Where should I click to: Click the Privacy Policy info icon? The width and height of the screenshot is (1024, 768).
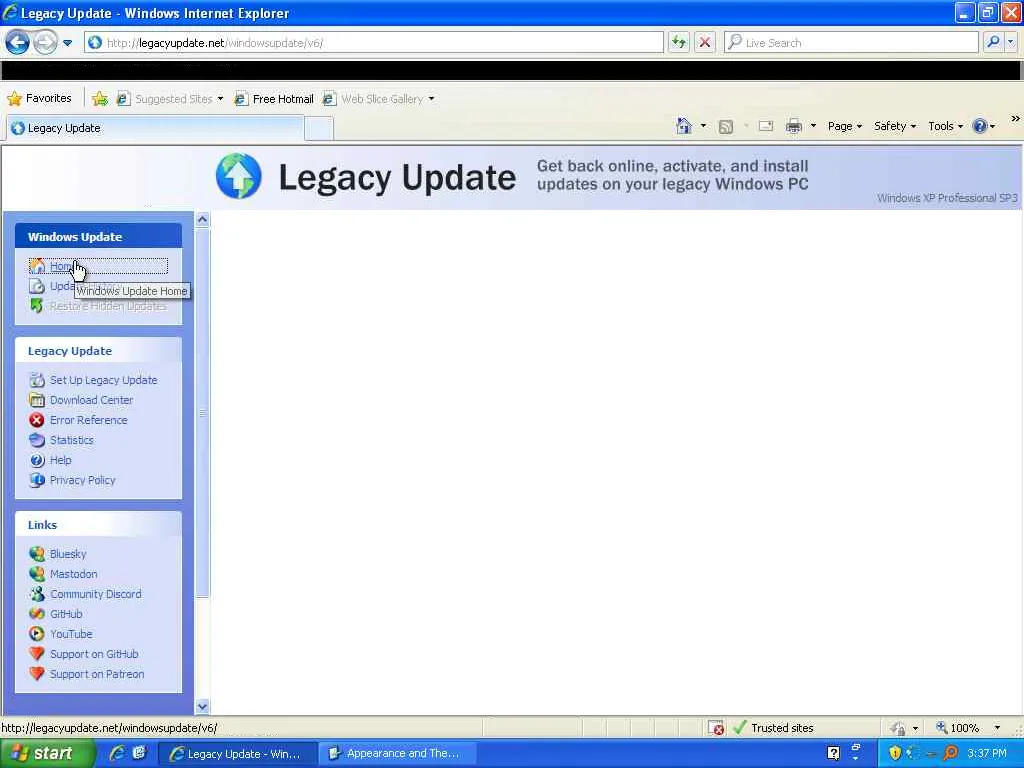pos(37,480)
